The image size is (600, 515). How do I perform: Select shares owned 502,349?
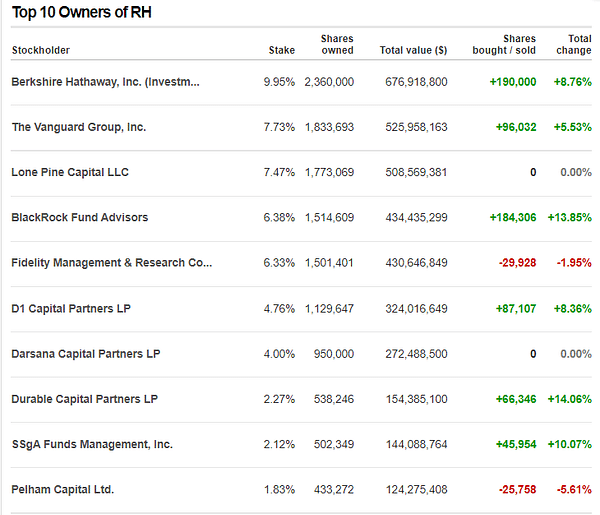[x=334, y=444]
